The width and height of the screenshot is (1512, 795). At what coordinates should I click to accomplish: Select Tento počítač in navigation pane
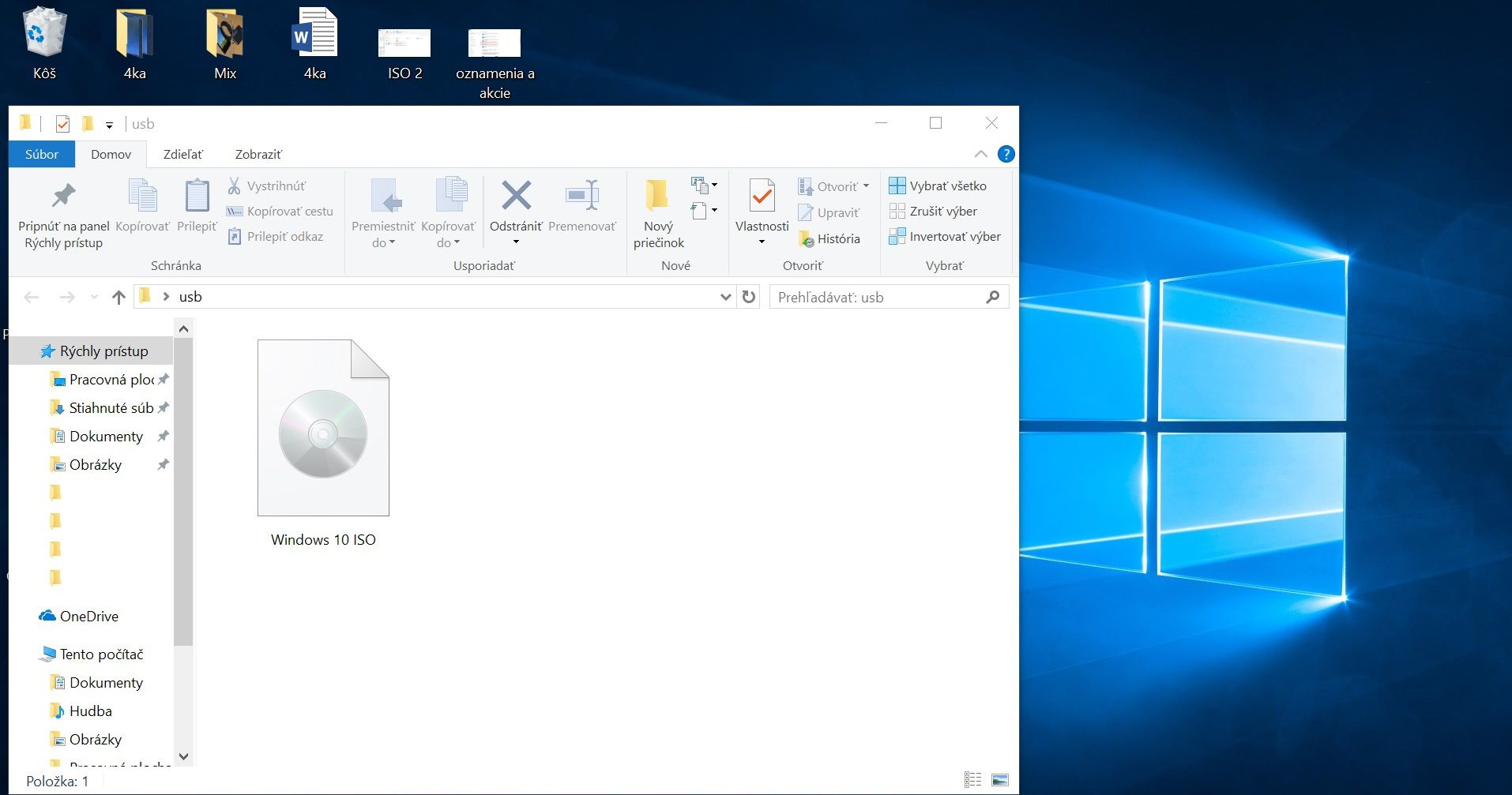tap(92, 654)
